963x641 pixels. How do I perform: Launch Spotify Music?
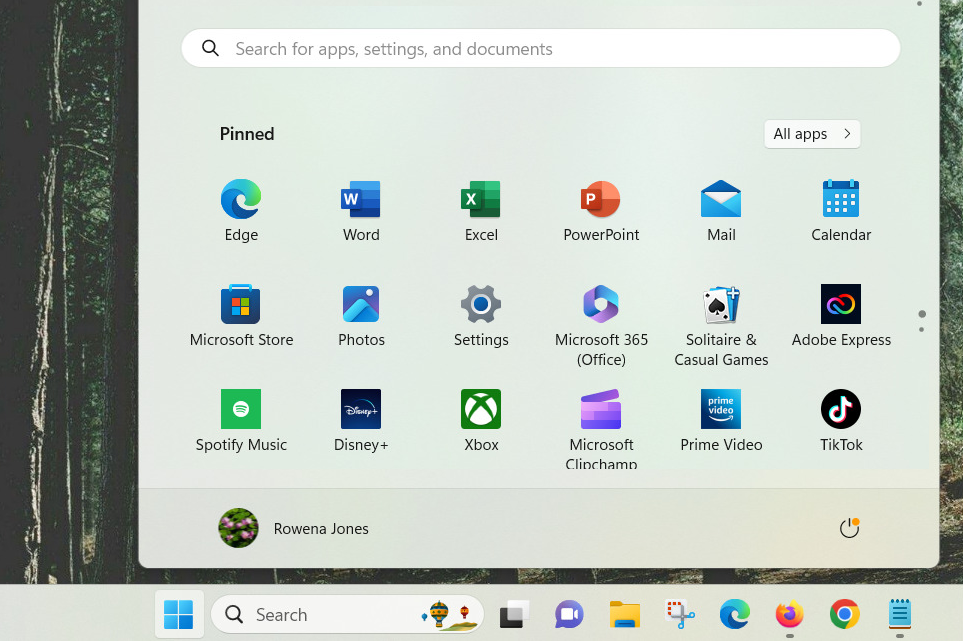[x=241, y=420]
